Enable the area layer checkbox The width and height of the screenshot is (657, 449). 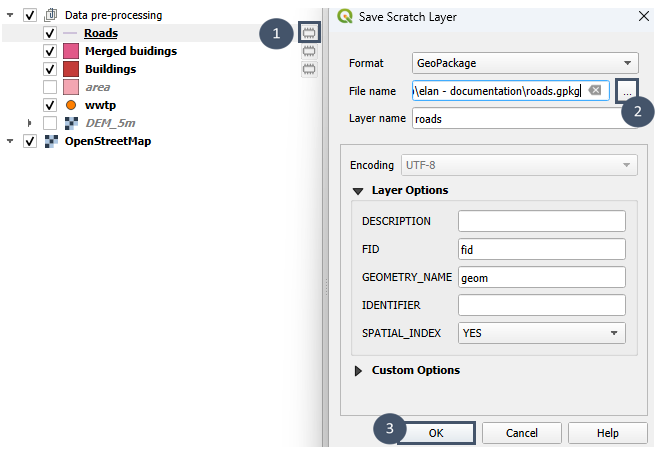(x=50, y=87)
